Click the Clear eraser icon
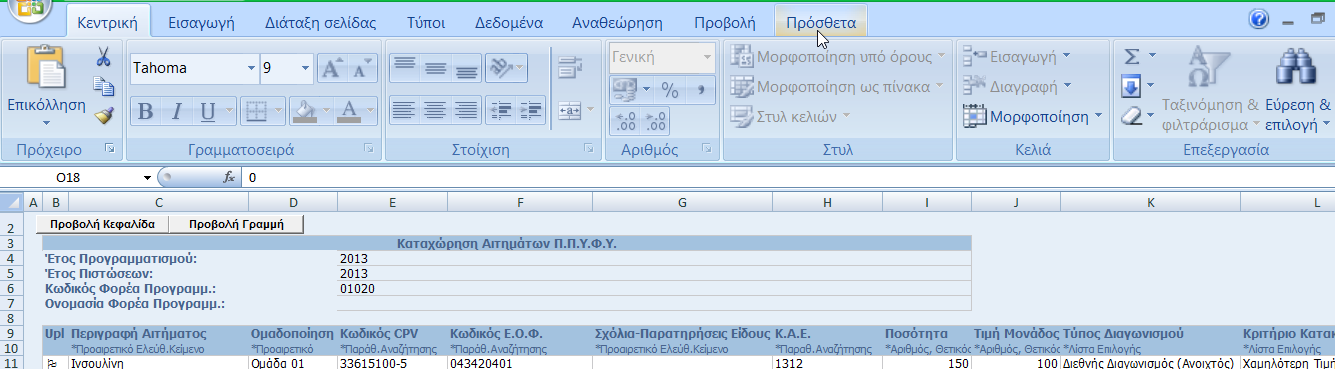The width and height of the screenshot is (1335, 369). [x=1132, y=117]
